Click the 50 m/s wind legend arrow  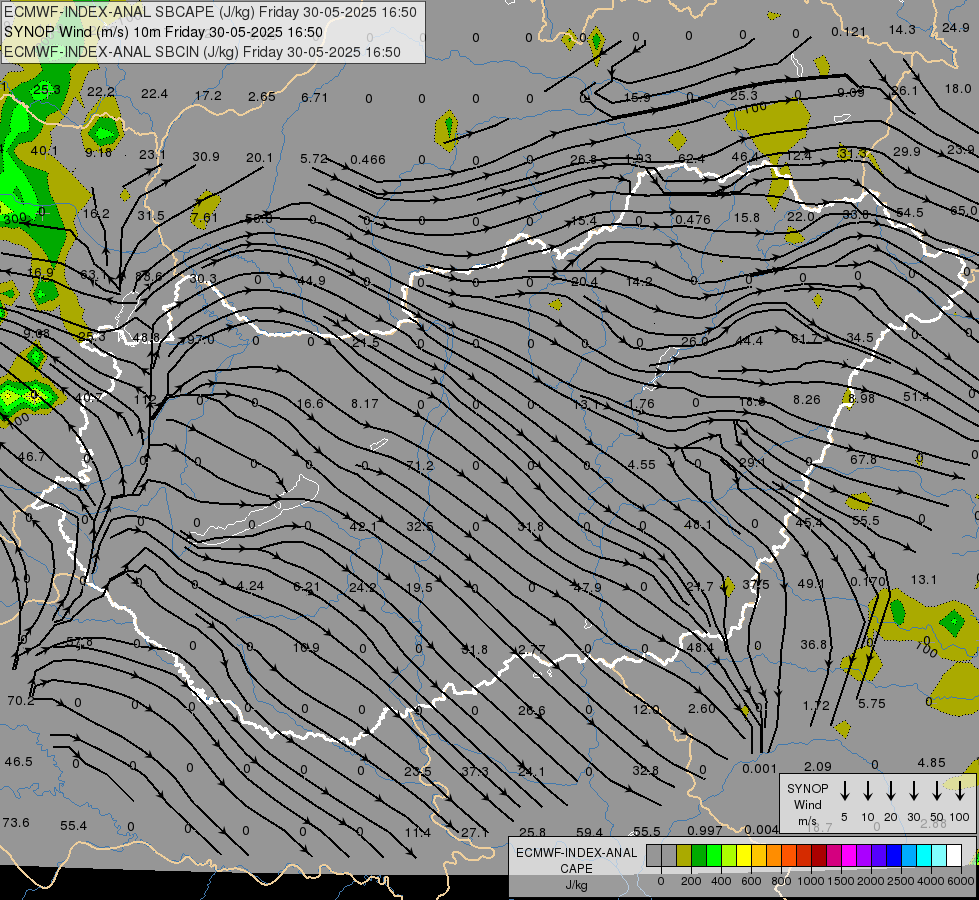tap(937, 791)
